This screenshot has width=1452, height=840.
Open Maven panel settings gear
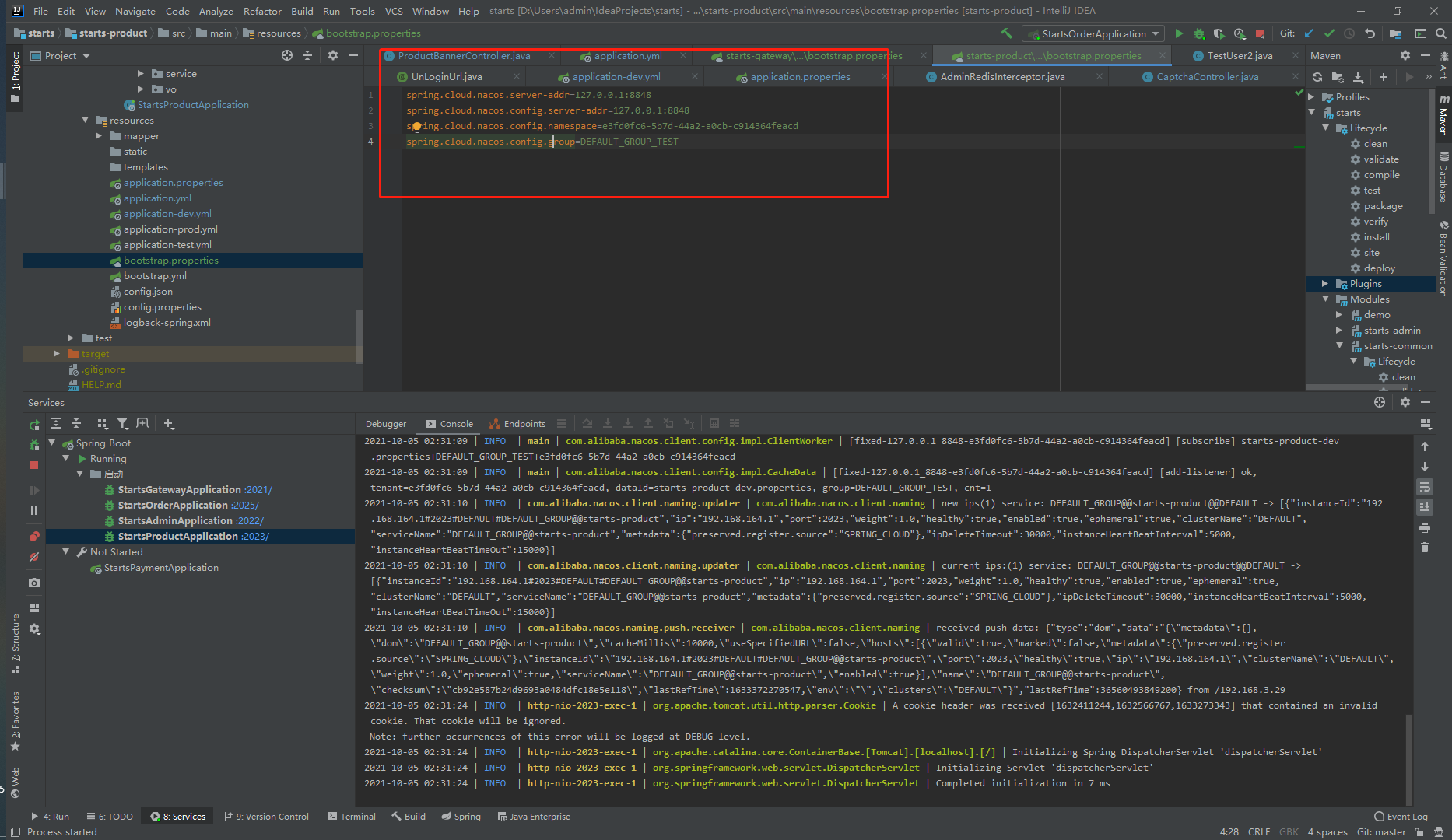pyautogui.click(x=1405, y=55)
